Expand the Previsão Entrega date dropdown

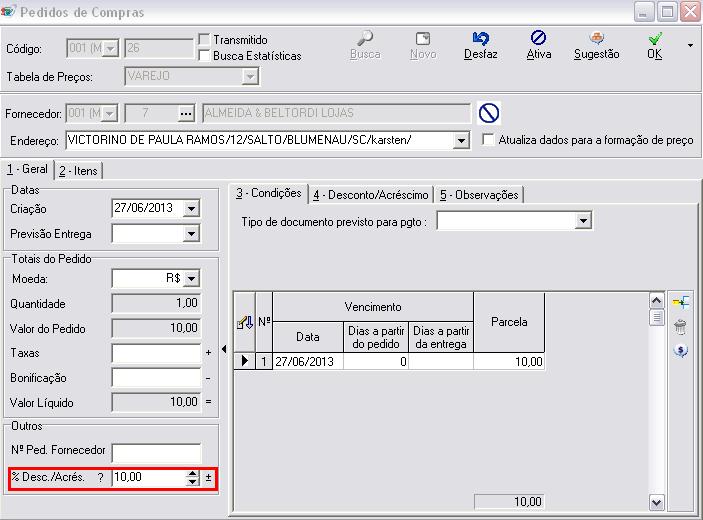(192, 234)
